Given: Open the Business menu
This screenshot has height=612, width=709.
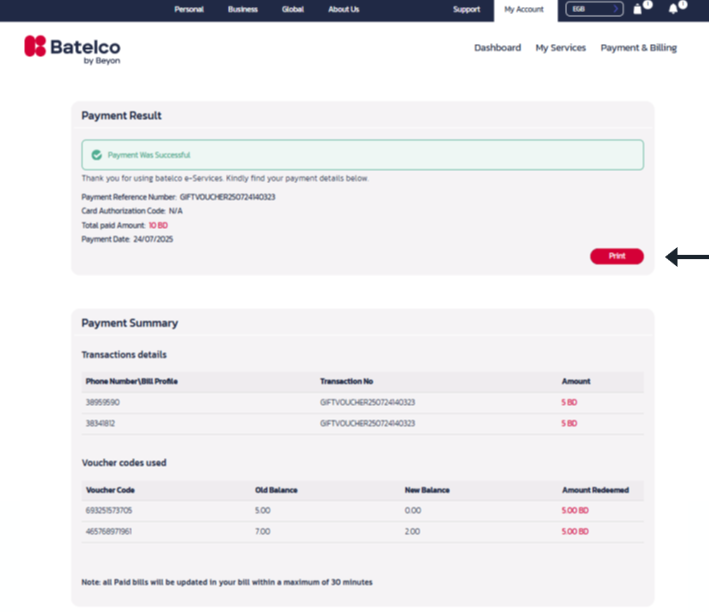Looking at the screenshot, I should coord(243,9).
